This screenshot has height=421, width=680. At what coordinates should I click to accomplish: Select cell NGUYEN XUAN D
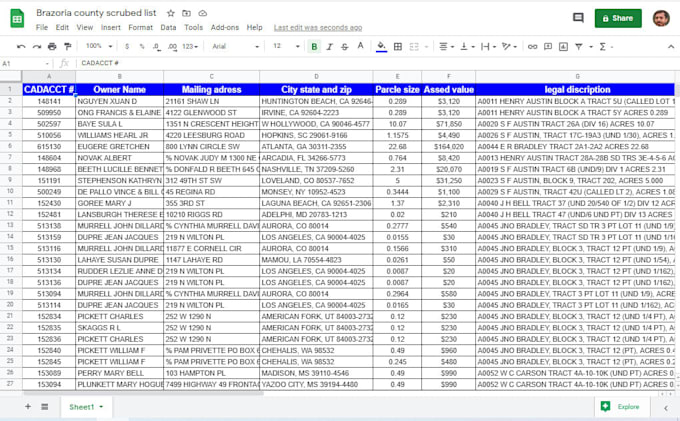[119, 101]
